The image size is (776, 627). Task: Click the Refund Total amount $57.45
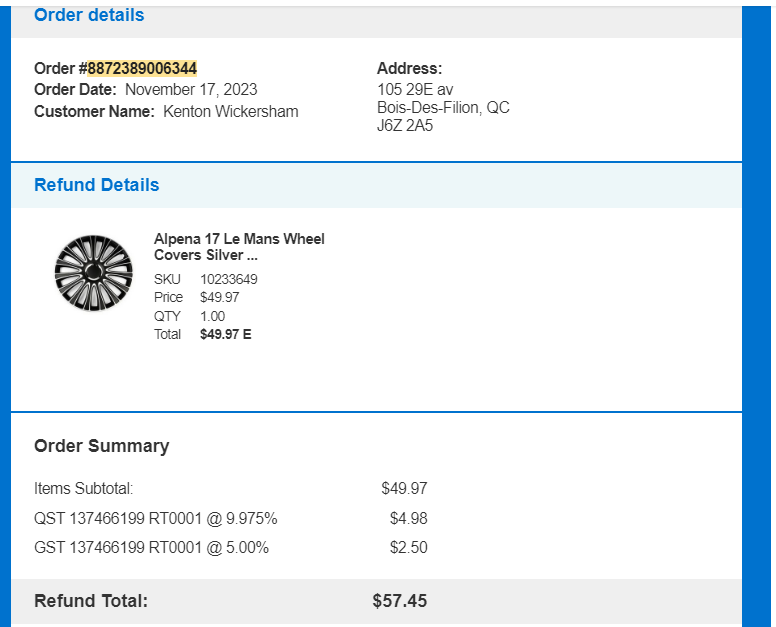pos(399,601)
